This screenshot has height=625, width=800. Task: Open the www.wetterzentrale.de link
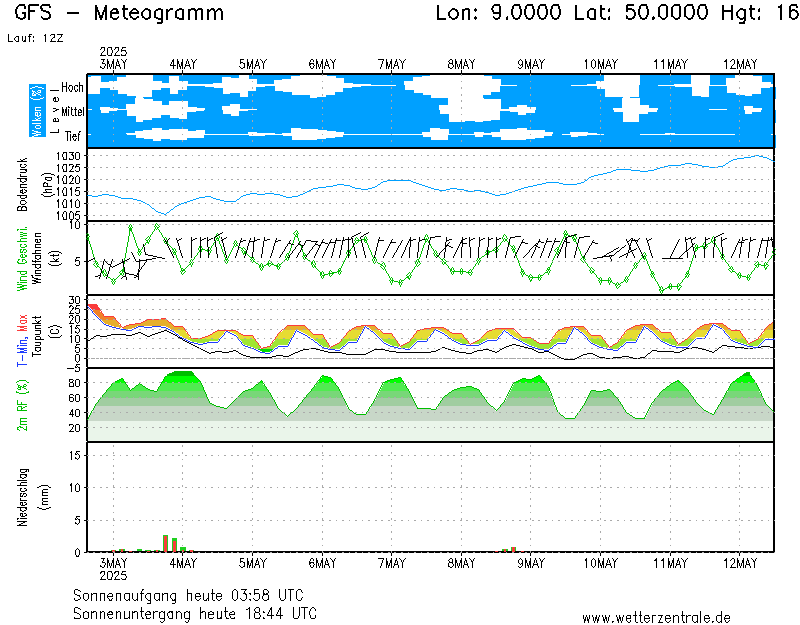tap(656, 618)
